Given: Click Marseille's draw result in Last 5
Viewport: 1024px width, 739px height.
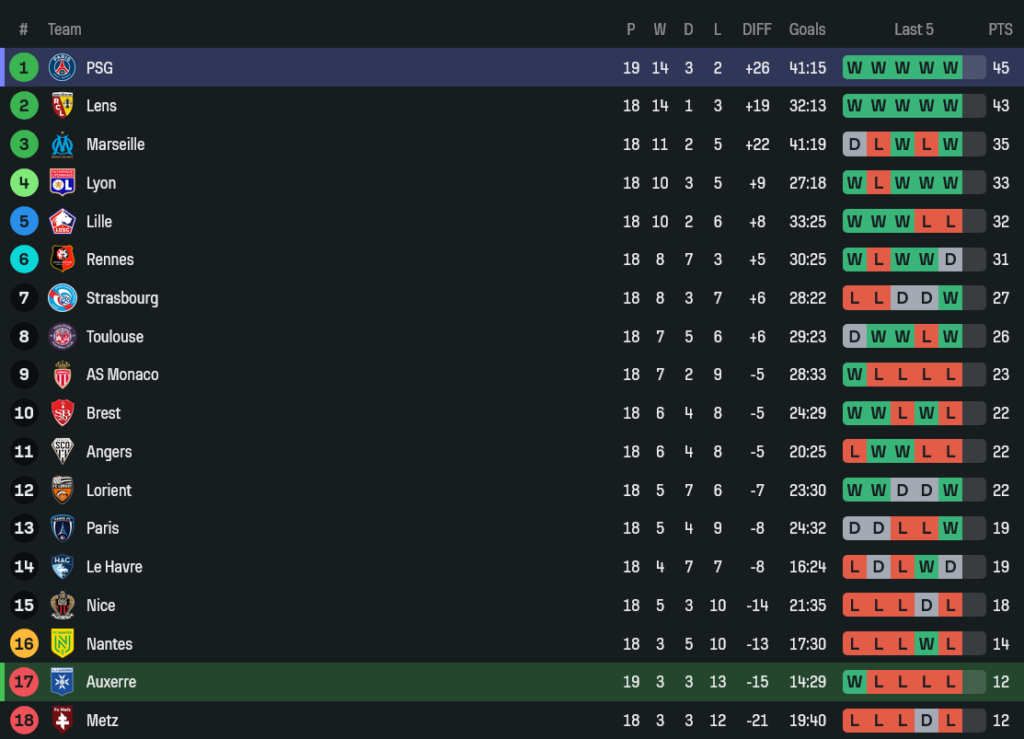Looking at the screenshot, I should click(x=854, y=145).
